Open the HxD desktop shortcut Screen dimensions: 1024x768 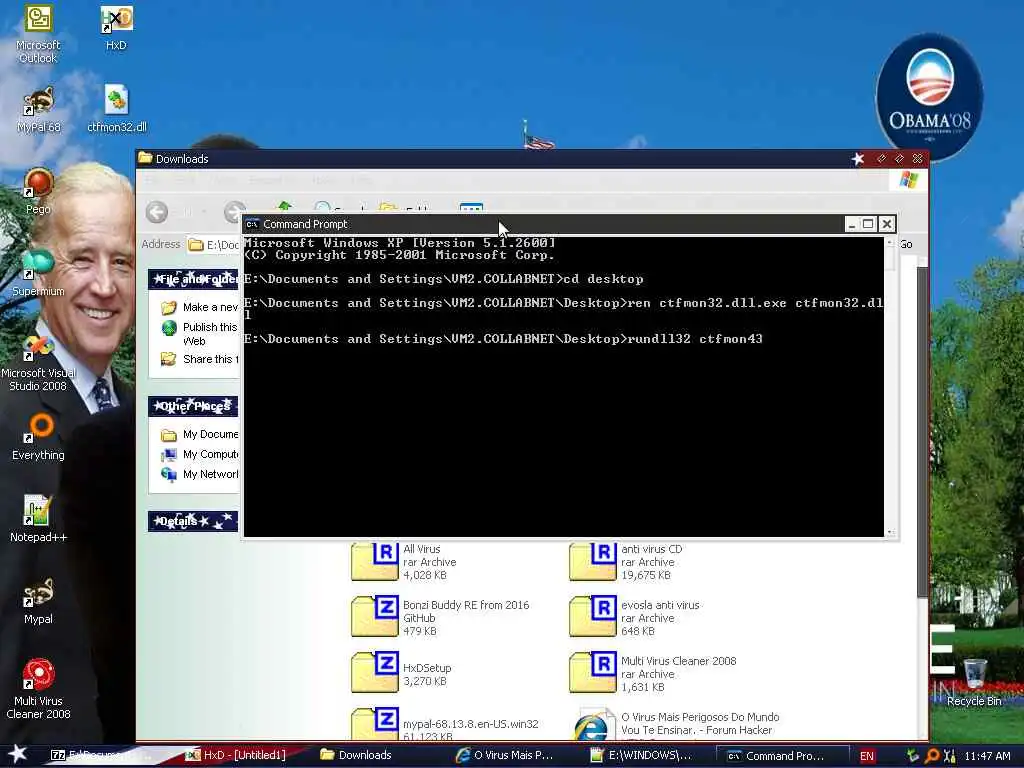coord(116,29)
